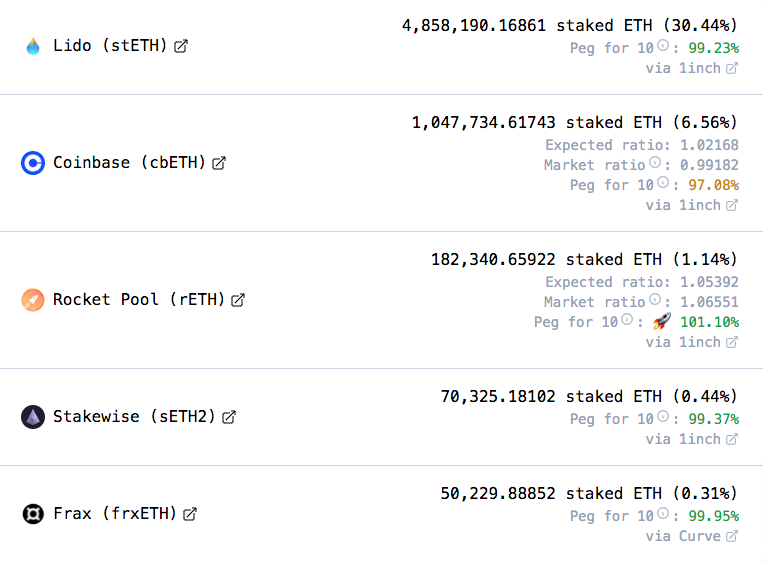763x561 pixels.
Task: Follow the via 1inch link under Rocket Pool
Action: coord(692,343)
